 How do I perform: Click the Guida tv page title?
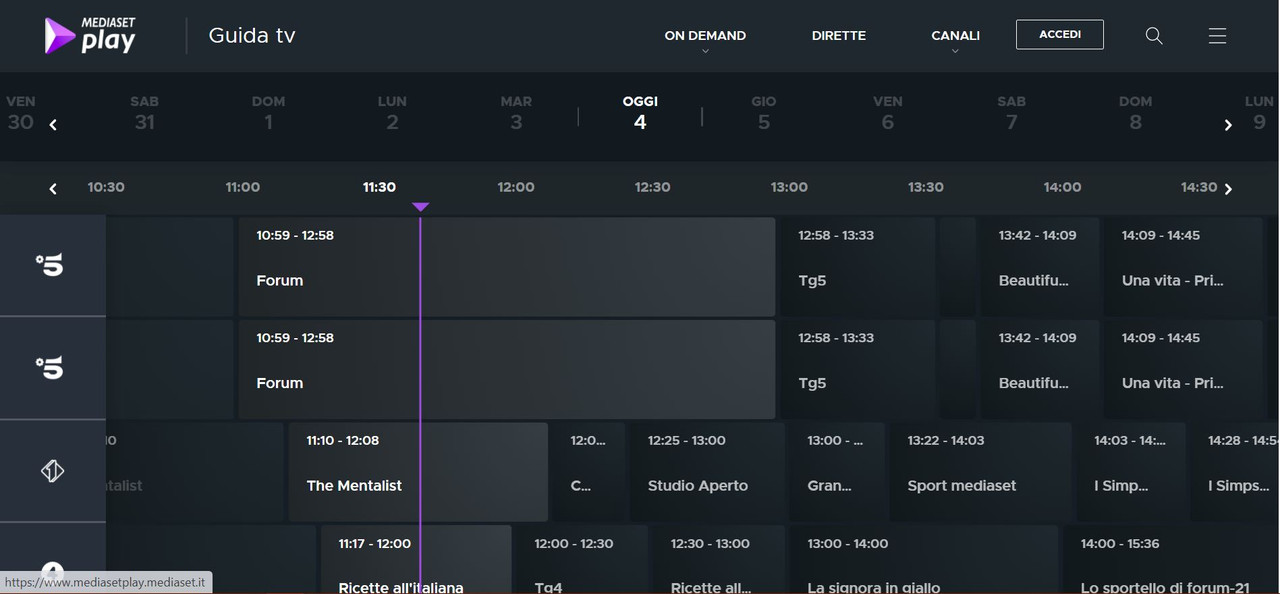coord(252,35)
